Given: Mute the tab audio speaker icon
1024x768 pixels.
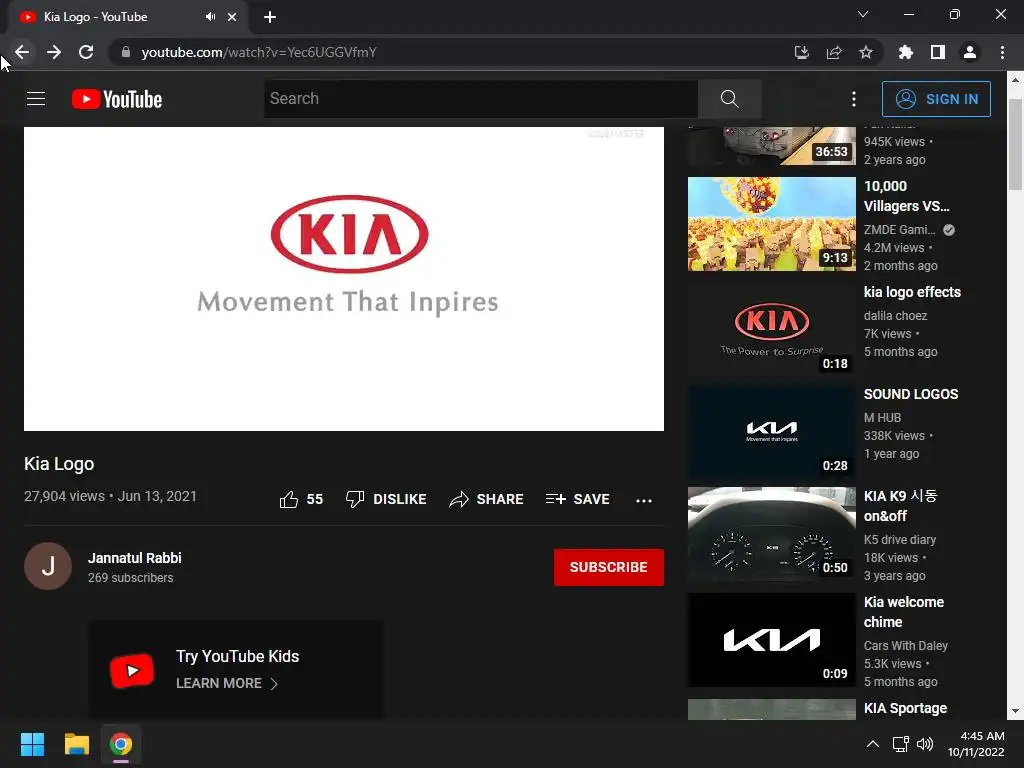Looking at the screenshot, I should pos(210,17).
